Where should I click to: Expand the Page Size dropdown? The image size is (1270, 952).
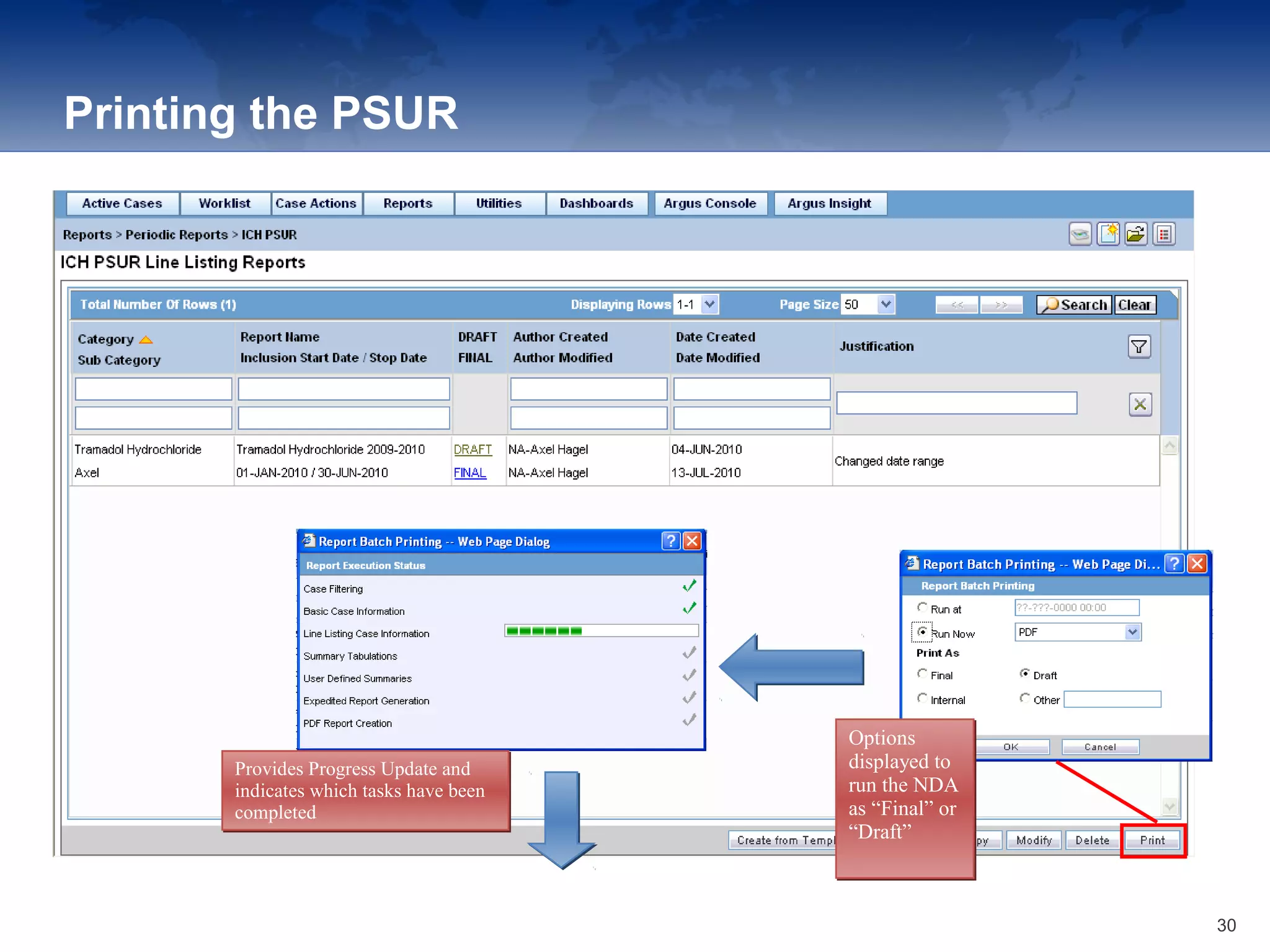886,304
